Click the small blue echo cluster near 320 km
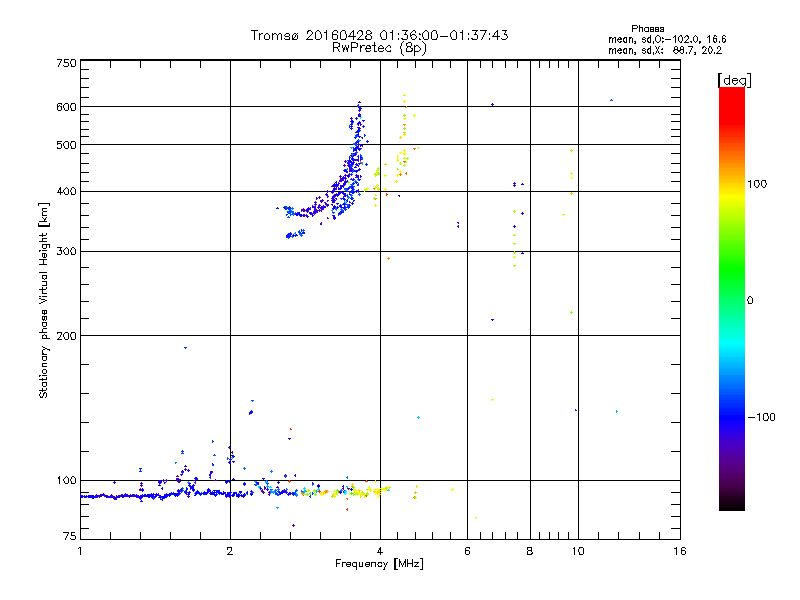This screenshot has height=600, width=800. (x=295, y=234)
